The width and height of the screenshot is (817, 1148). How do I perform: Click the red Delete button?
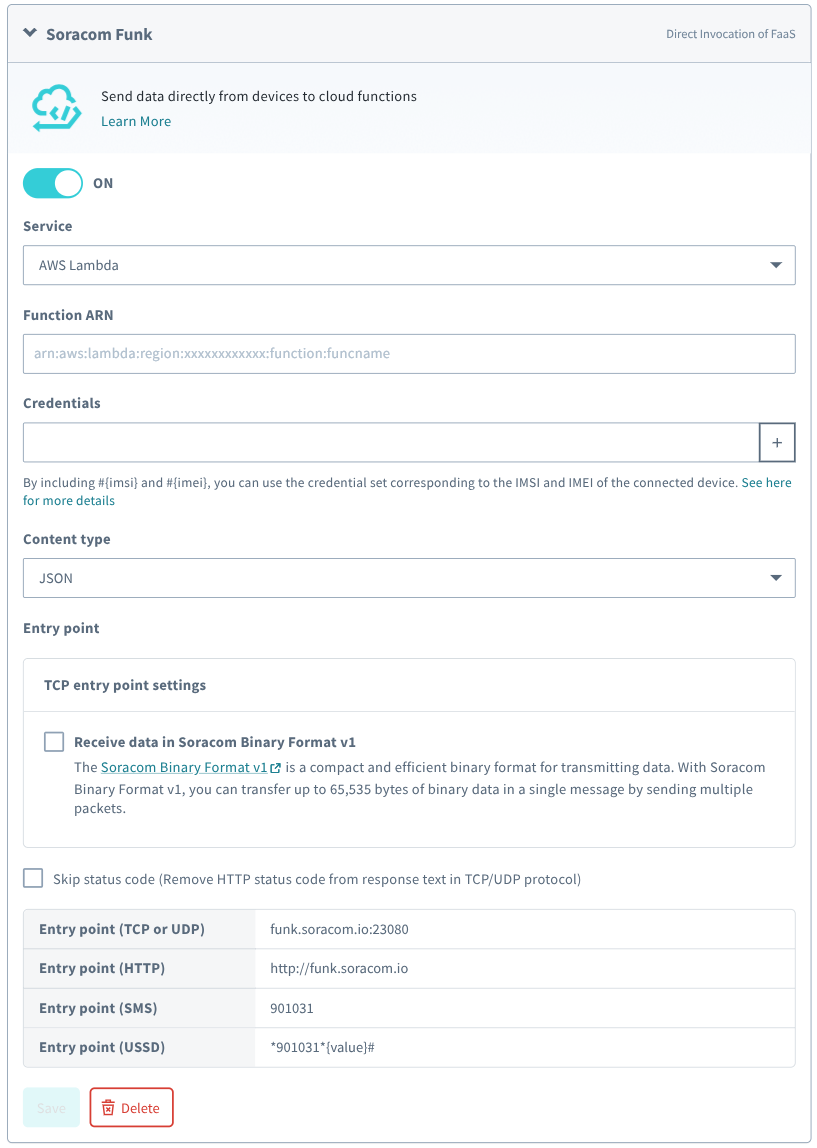131,1108
